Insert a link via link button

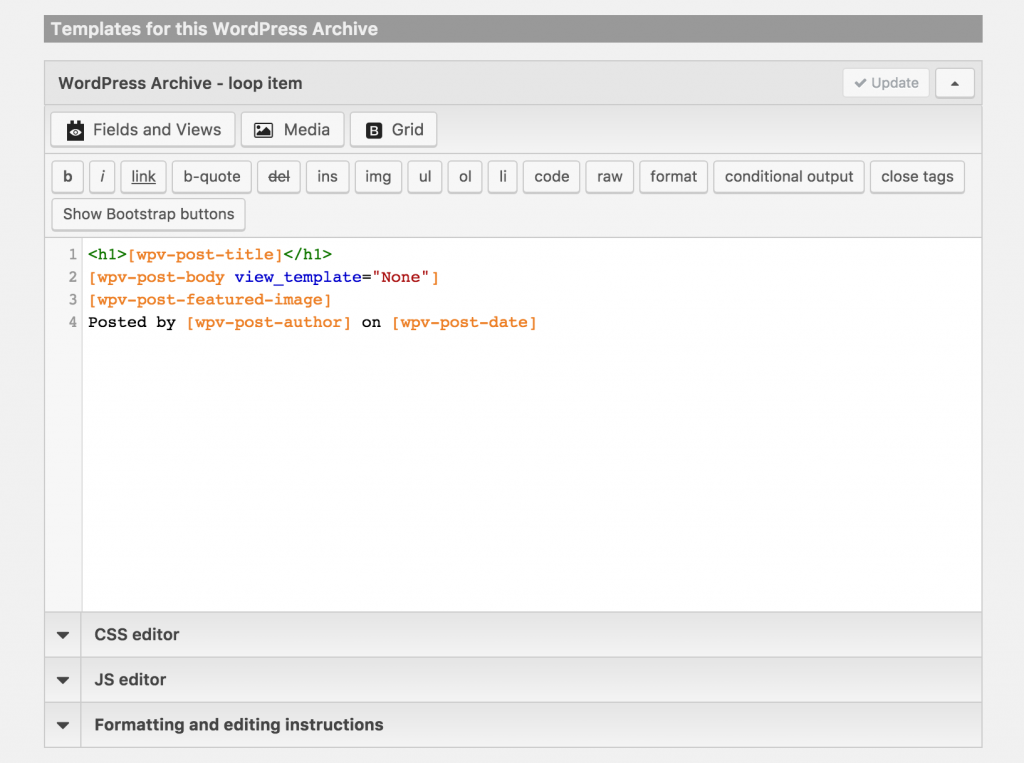(143, 176)
